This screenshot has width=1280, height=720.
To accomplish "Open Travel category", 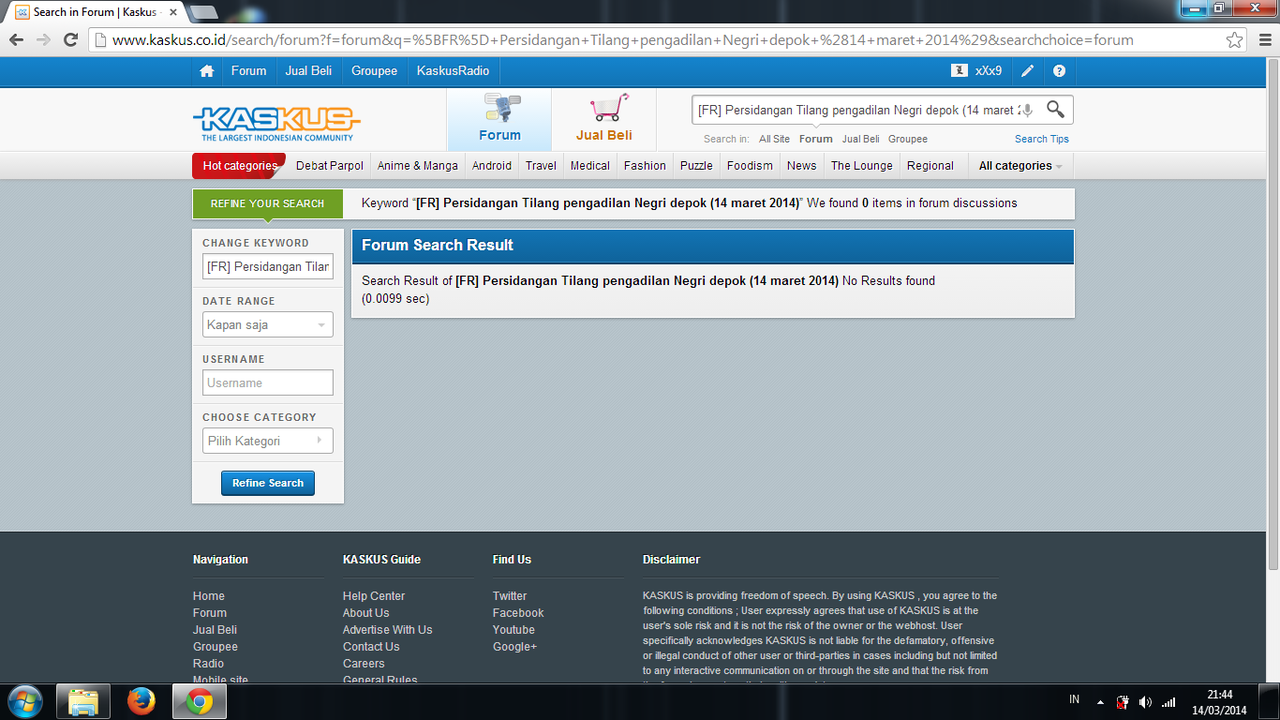I will [541, 166].
